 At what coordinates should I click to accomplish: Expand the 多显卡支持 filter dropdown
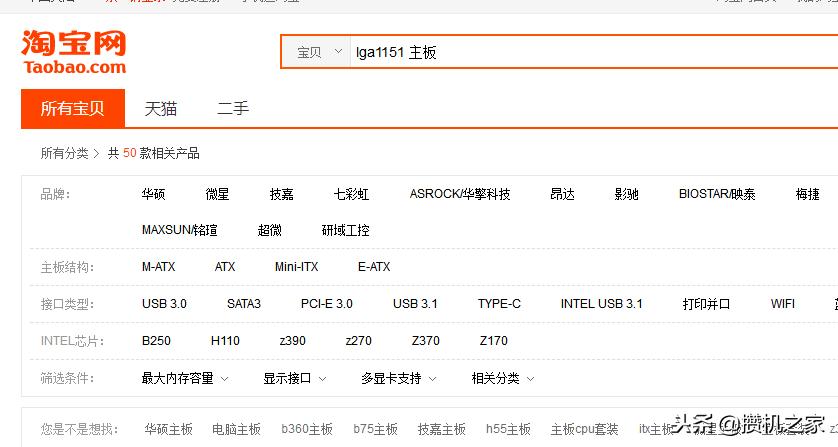(399, 378)
